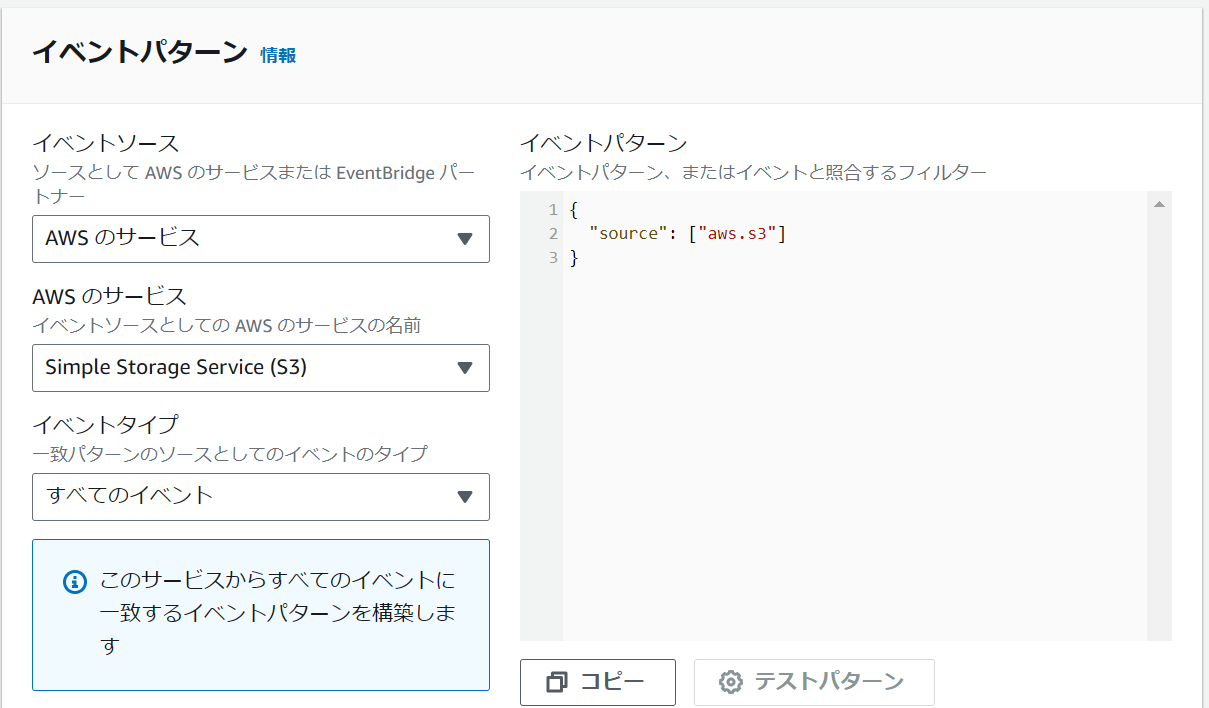Open the Simple Storage Service (S3) dropdown
The width and height of the screenshot is (1209, 708).
click(x=260, y=367)
